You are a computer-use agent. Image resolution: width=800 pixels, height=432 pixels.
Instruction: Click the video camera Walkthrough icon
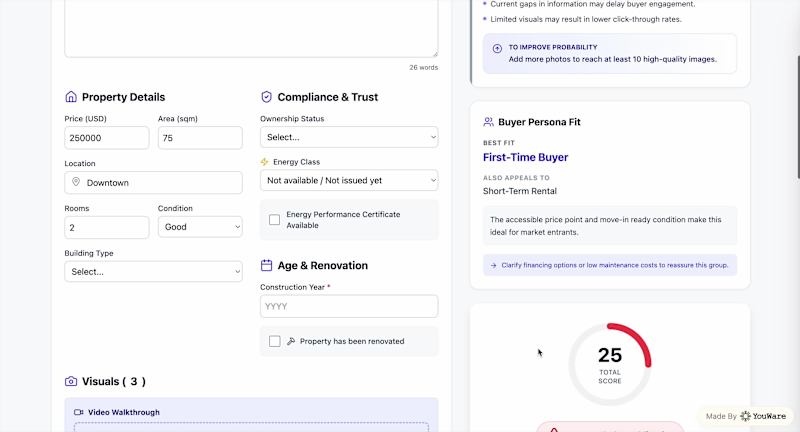coord(79,412)
